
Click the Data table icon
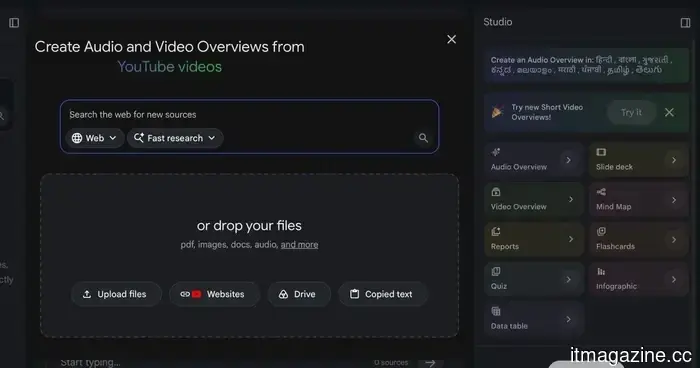[496, 311]
